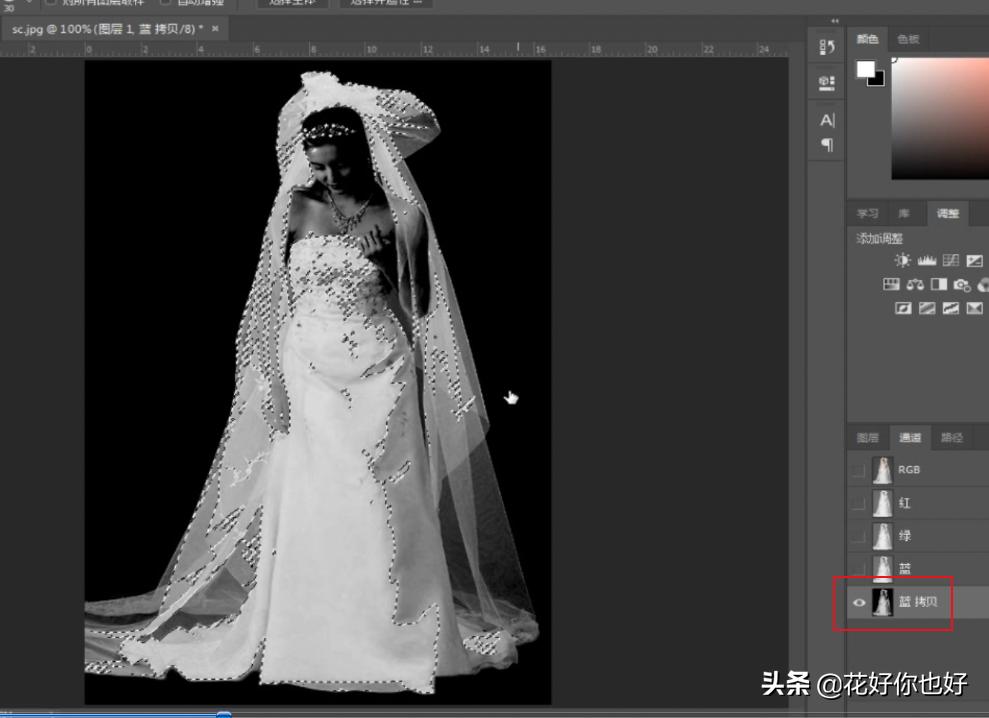This screenshot has width=989, height=718.
Task: Show the RGB channel visibility
Action: pyautogui.click(x=857, y=468)
